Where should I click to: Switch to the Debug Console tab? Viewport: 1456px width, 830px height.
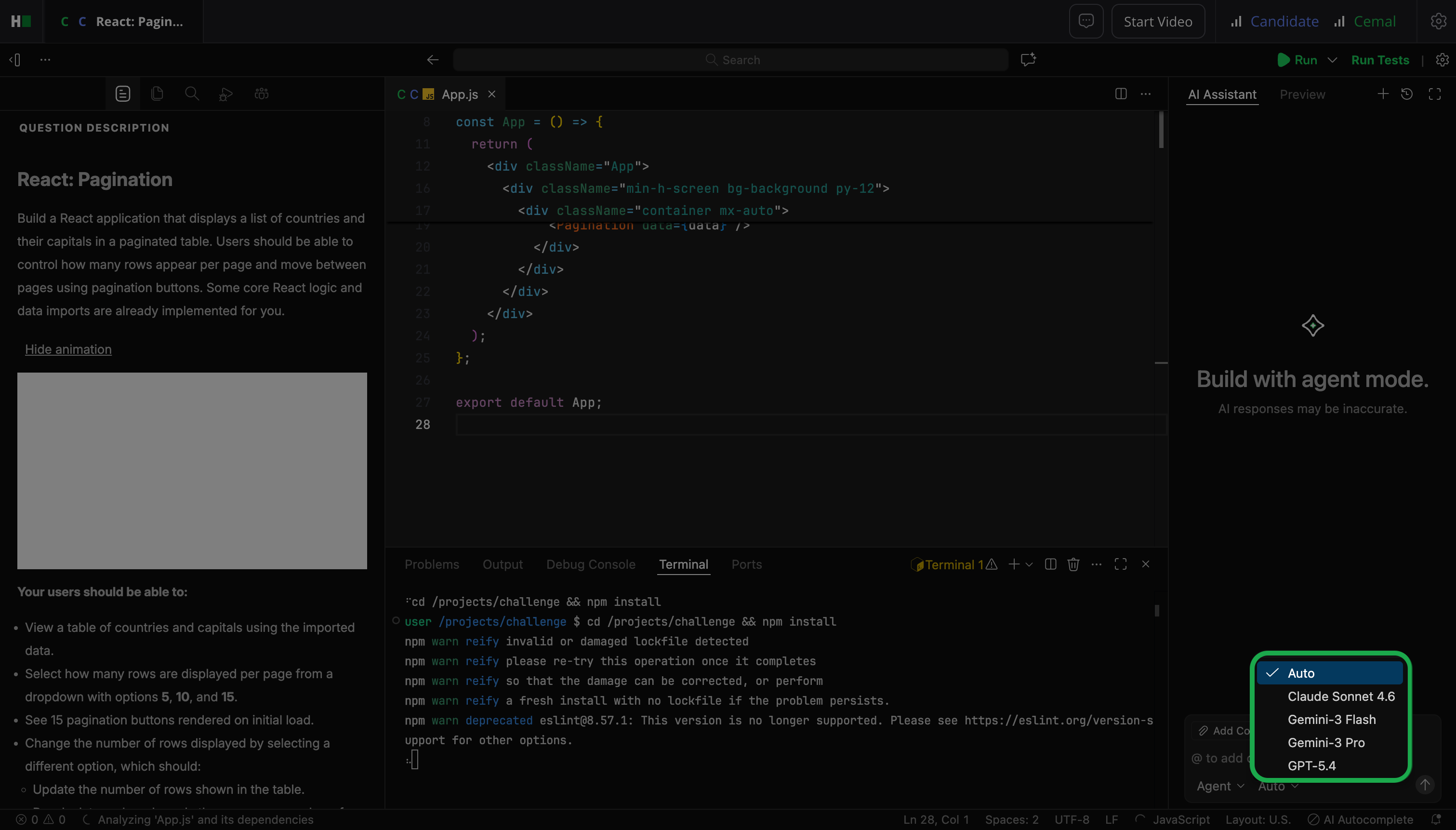(590, 564)
